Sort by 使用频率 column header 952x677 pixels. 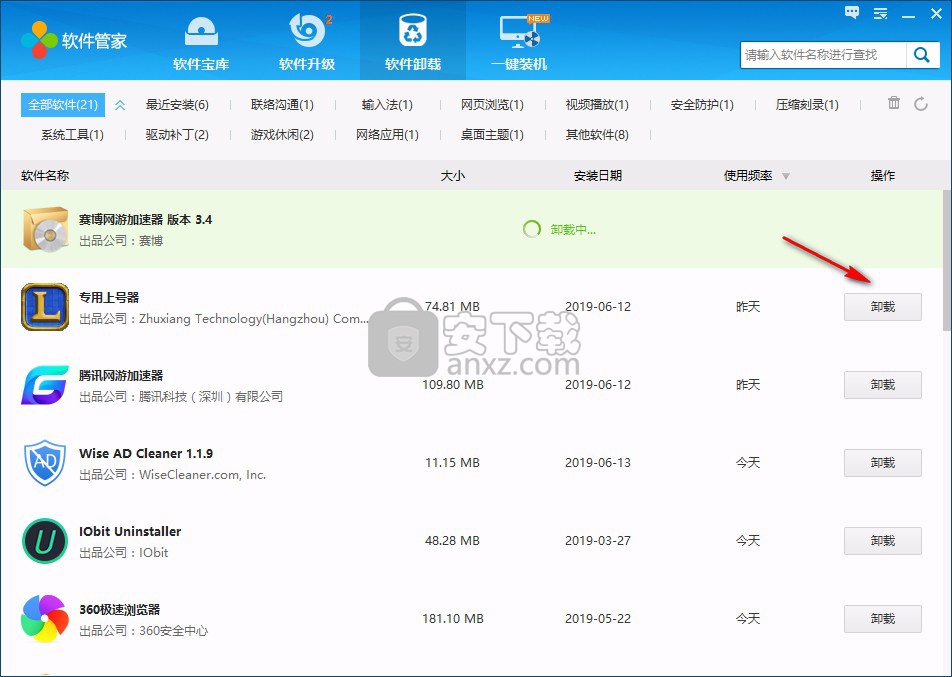(x=748, y=175)
